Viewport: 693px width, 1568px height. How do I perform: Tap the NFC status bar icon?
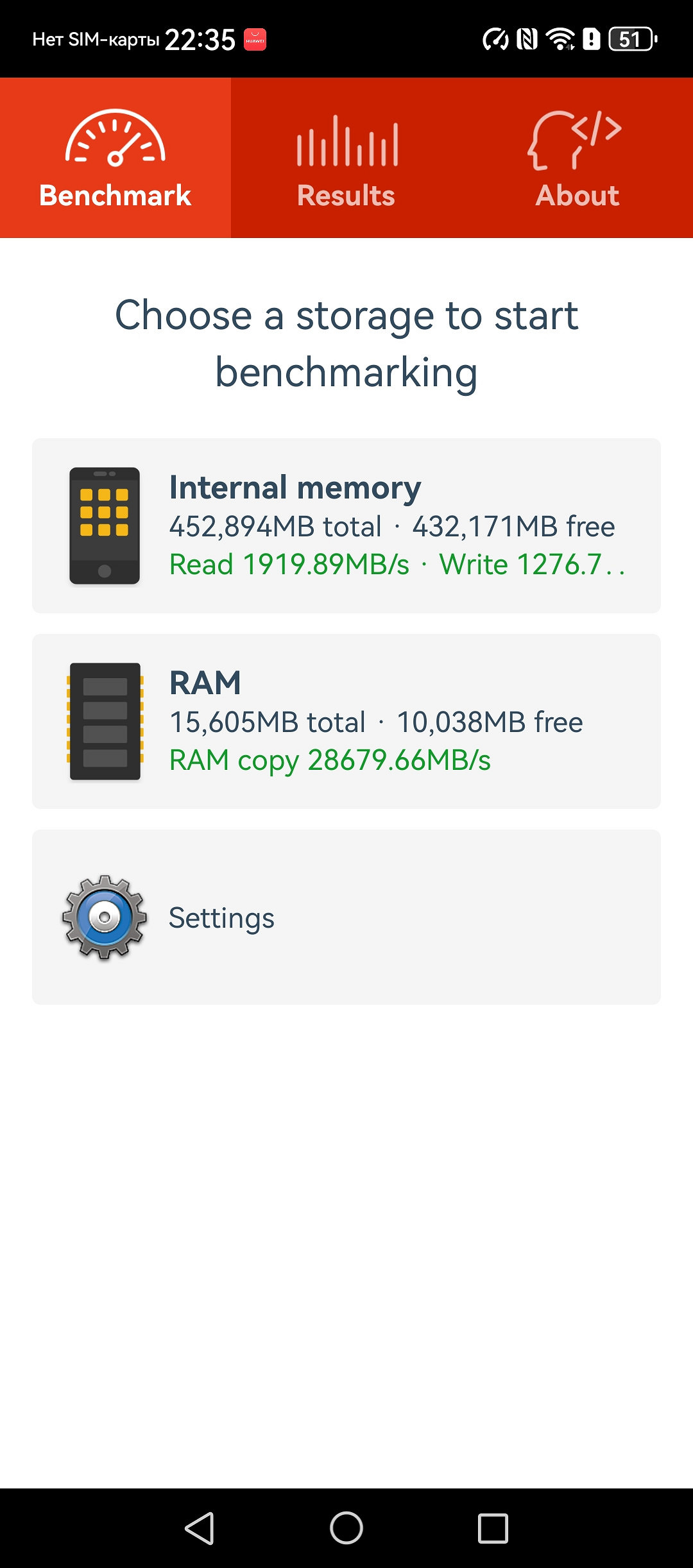[527, 40]
